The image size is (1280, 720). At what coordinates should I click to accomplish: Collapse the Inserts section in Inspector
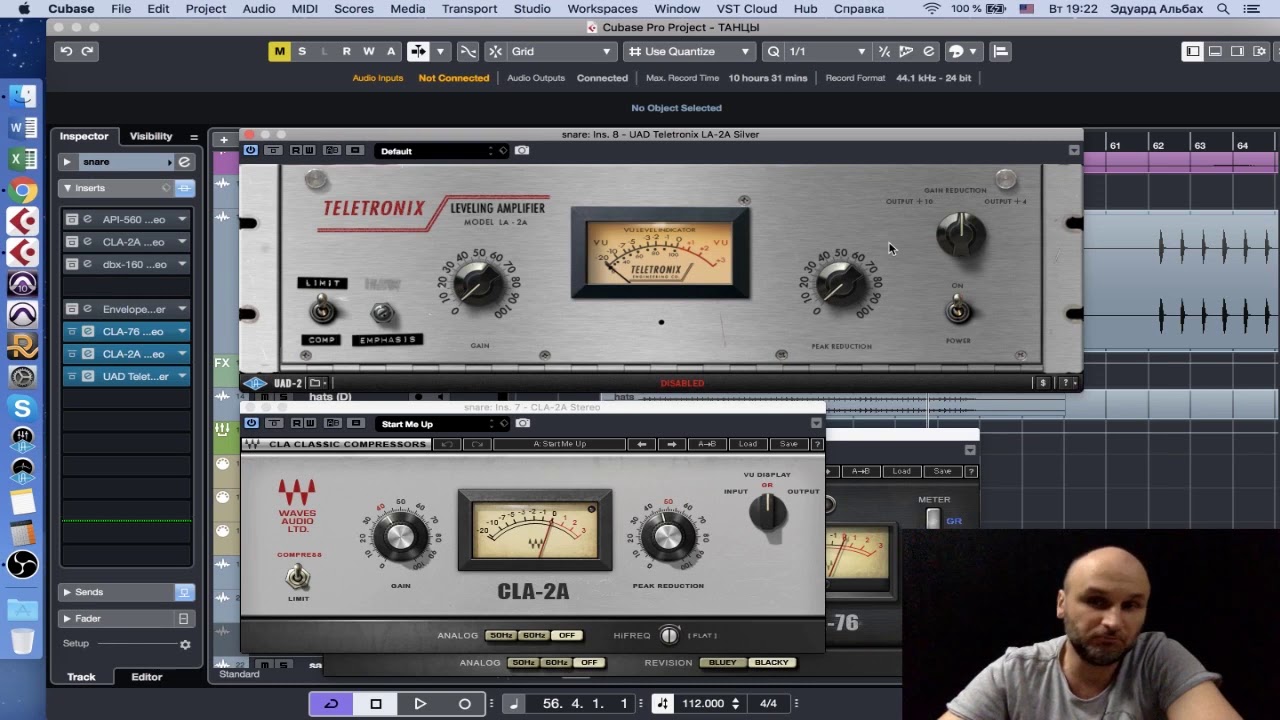pos(67,188)
